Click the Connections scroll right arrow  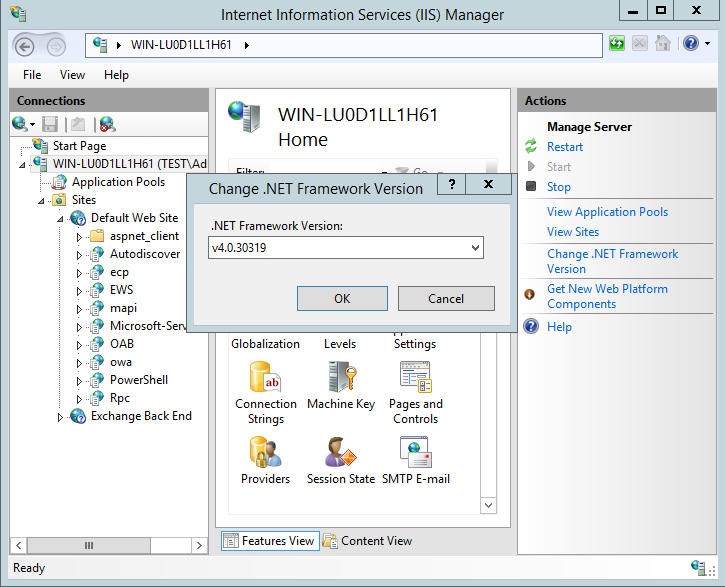click(x=199, y=545)
